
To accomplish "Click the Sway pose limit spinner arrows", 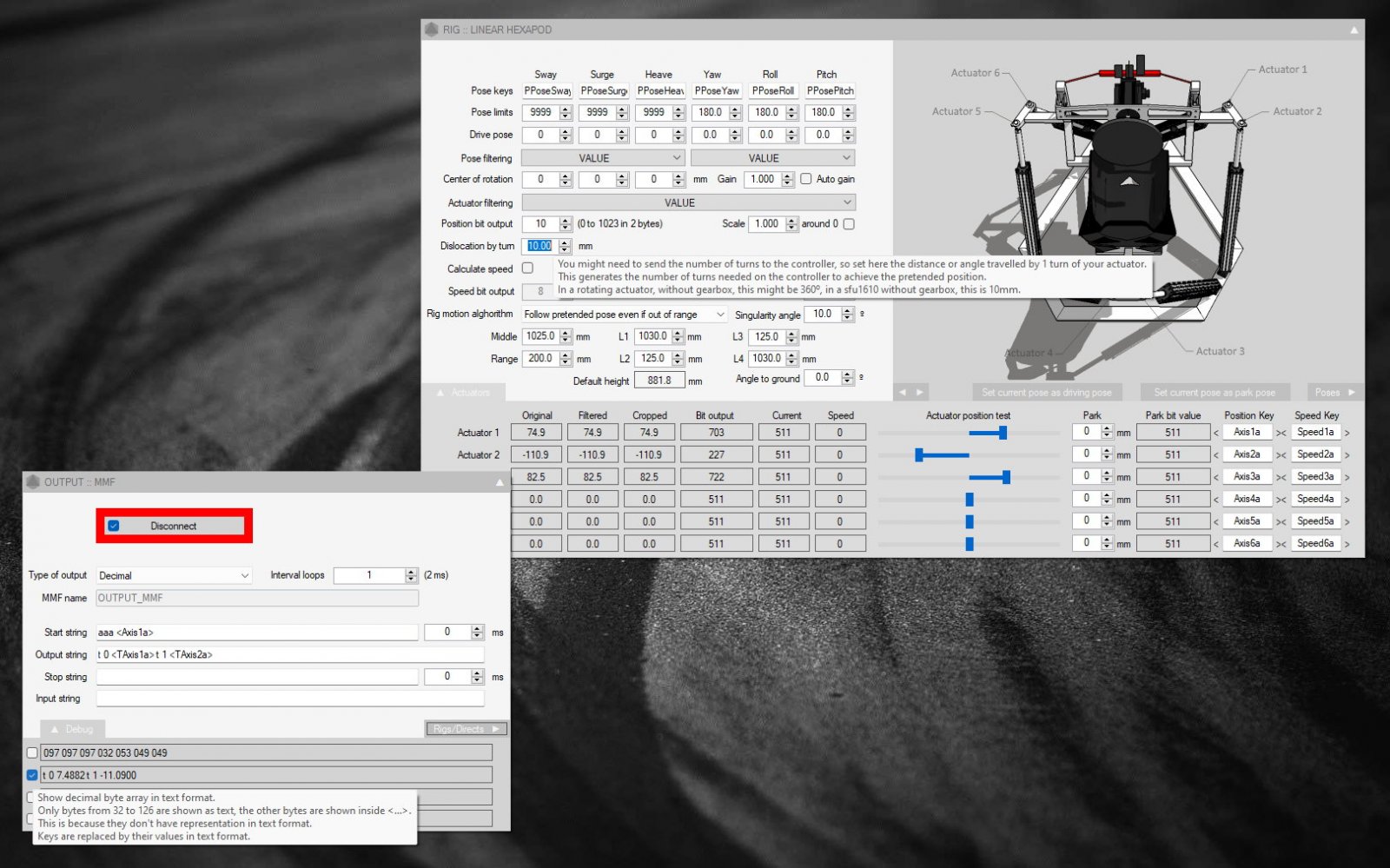I will click(566, 113).
